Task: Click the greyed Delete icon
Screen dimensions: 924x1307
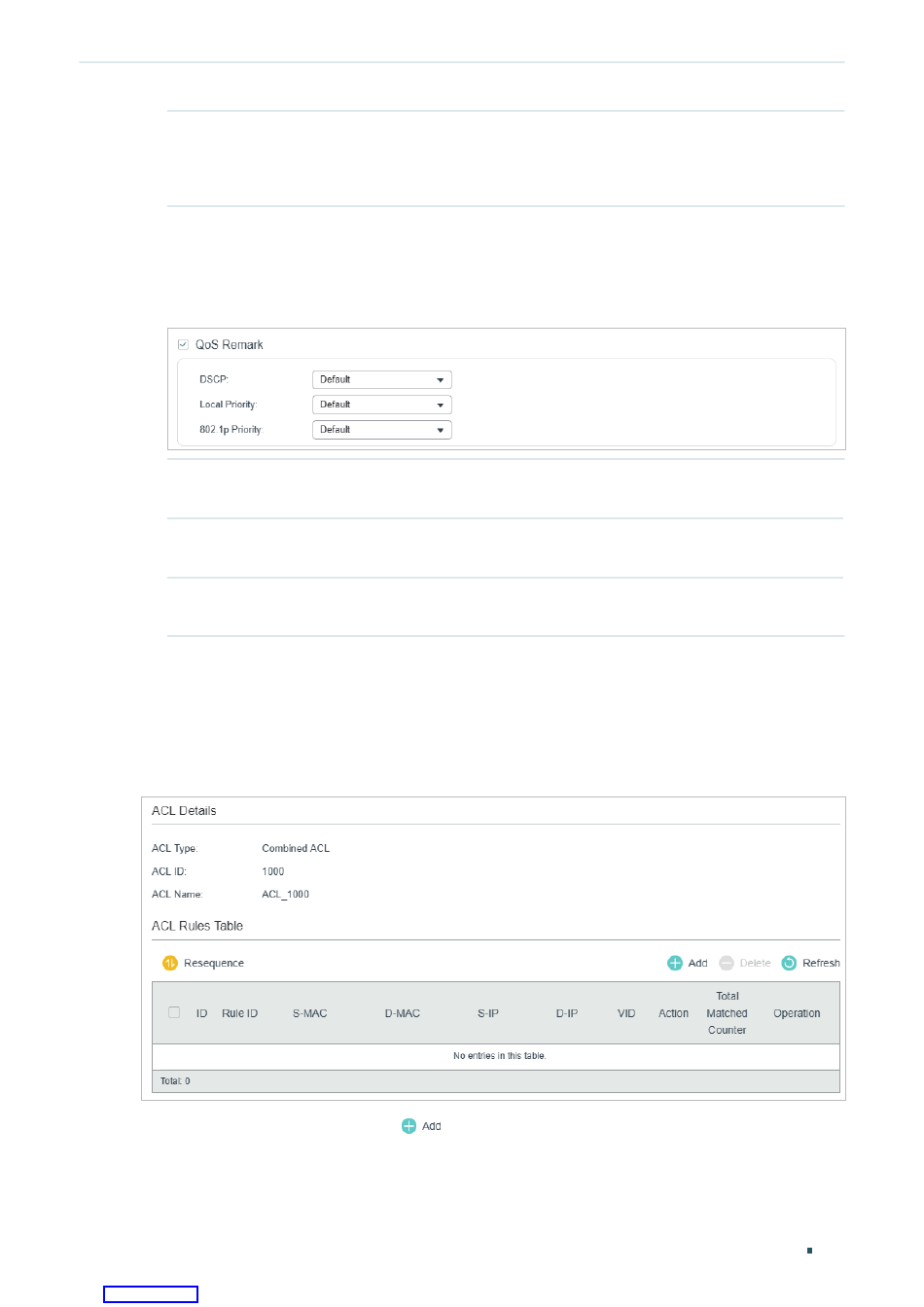Action: [x=727, y=963]
